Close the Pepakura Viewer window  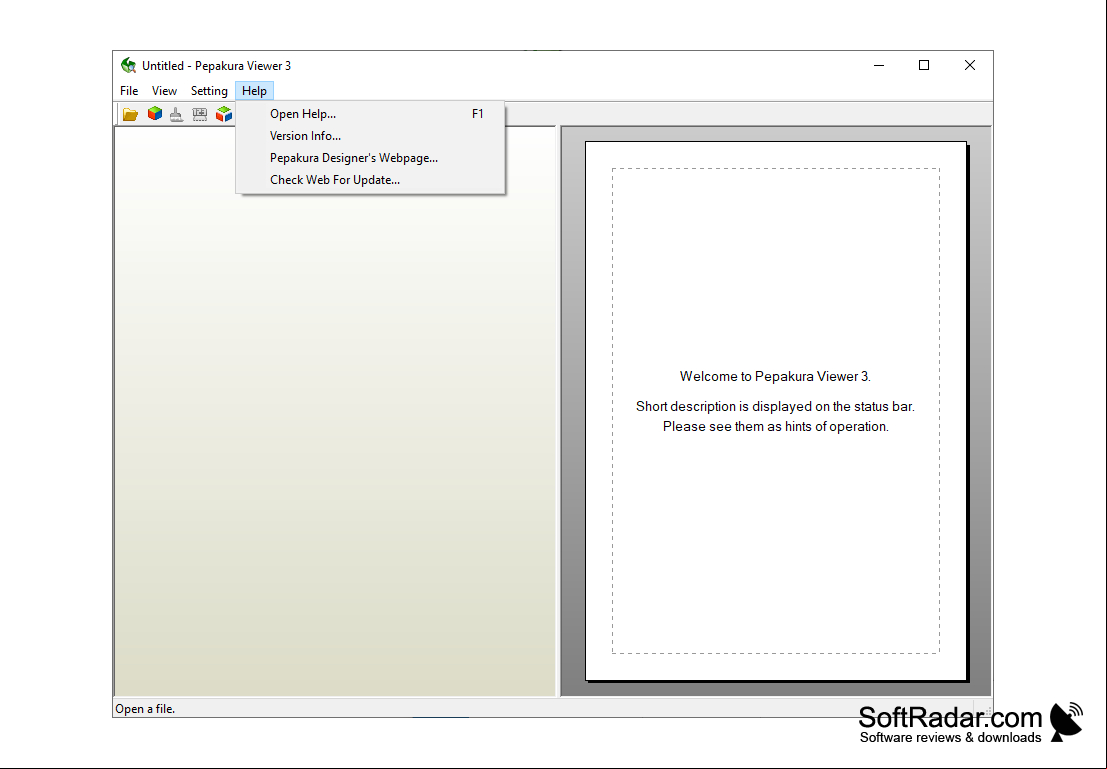click(x=969, y=65)
